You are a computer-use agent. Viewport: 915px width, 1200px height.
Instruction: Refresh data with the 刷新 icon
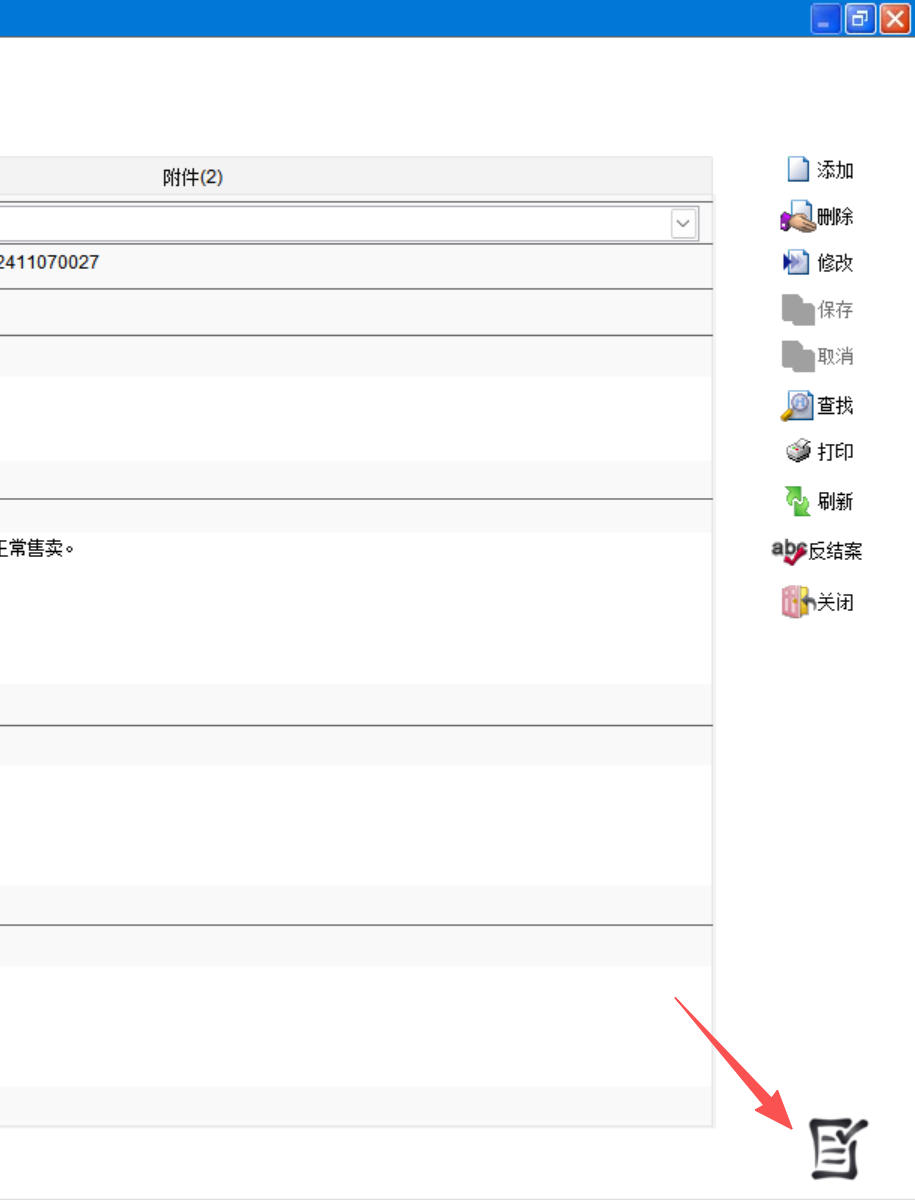(797, 501)
